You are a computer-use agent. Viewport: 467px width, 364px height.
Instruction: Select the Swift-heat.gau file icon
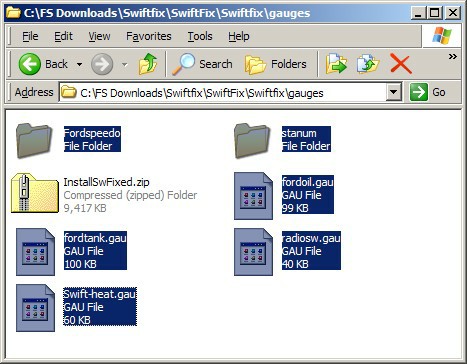(x=35, y=308)
